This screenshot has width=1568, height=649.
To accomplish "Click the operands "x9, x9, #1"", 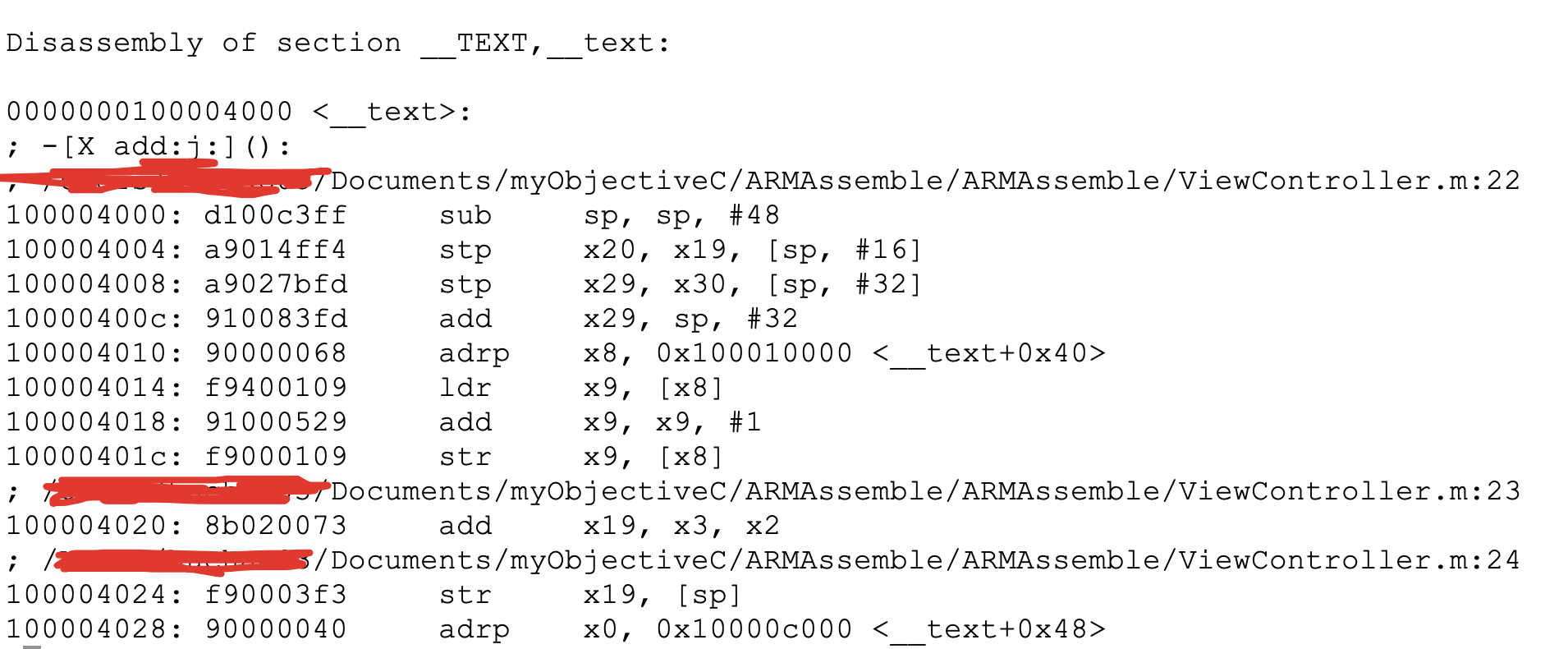I will [x=672, y=422].
